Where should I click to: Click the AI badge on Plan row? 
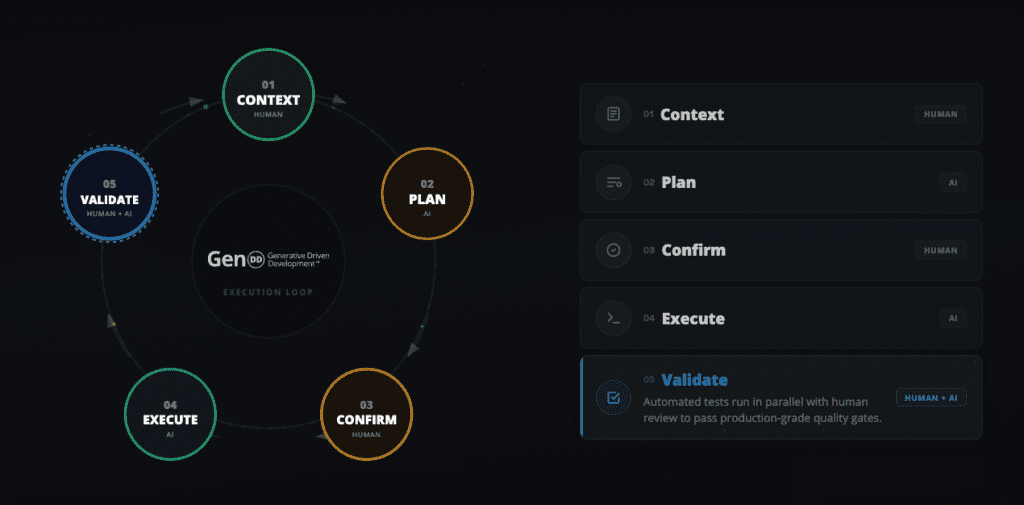point(953,182)
